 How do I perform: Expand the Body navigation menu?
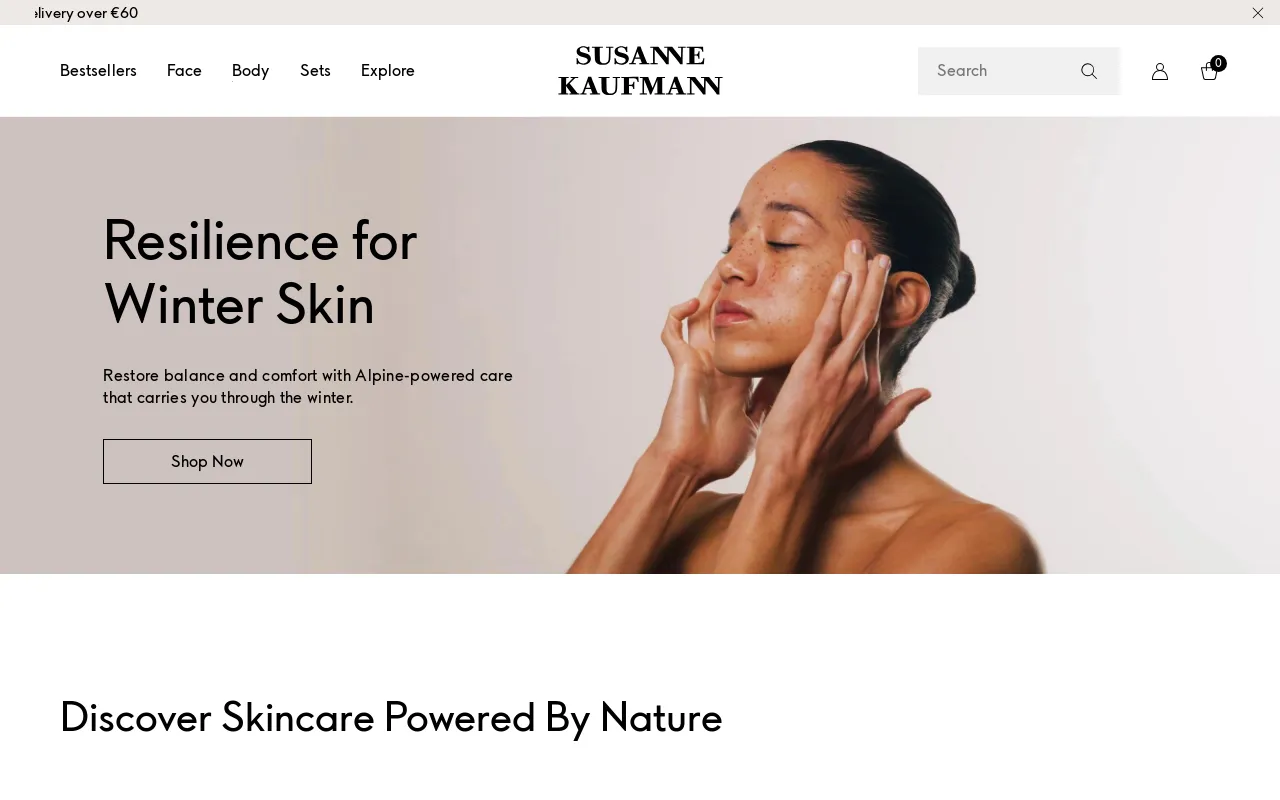click(250, 70)
